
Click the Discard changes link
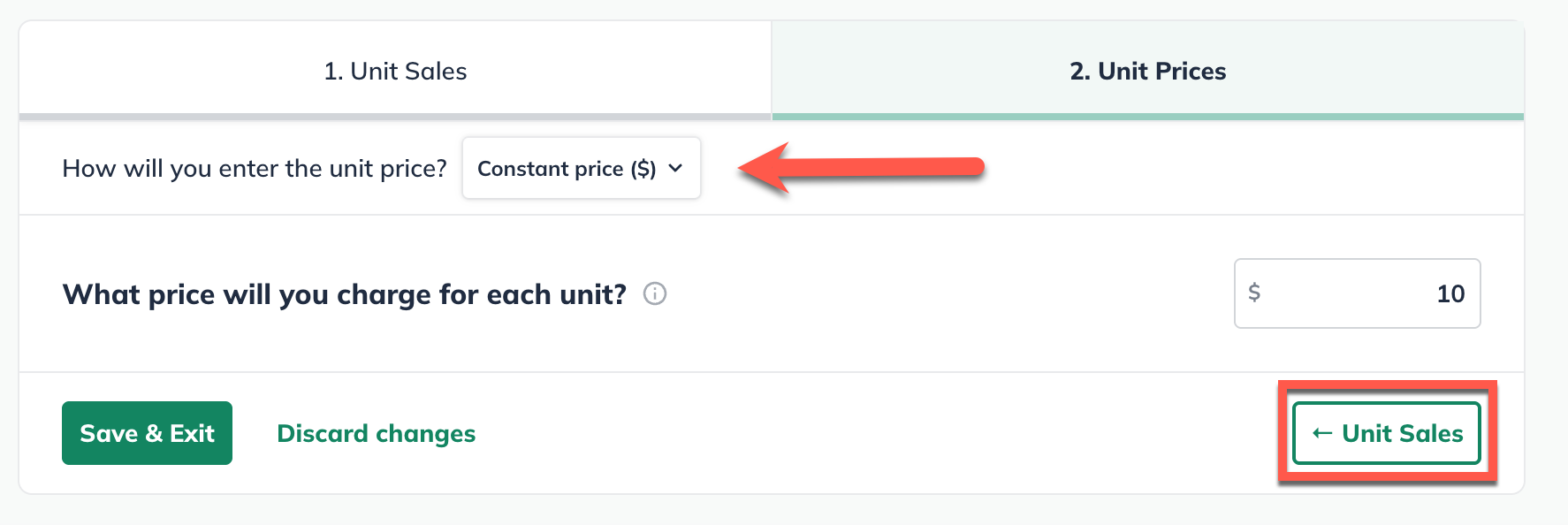coord(376,433)
